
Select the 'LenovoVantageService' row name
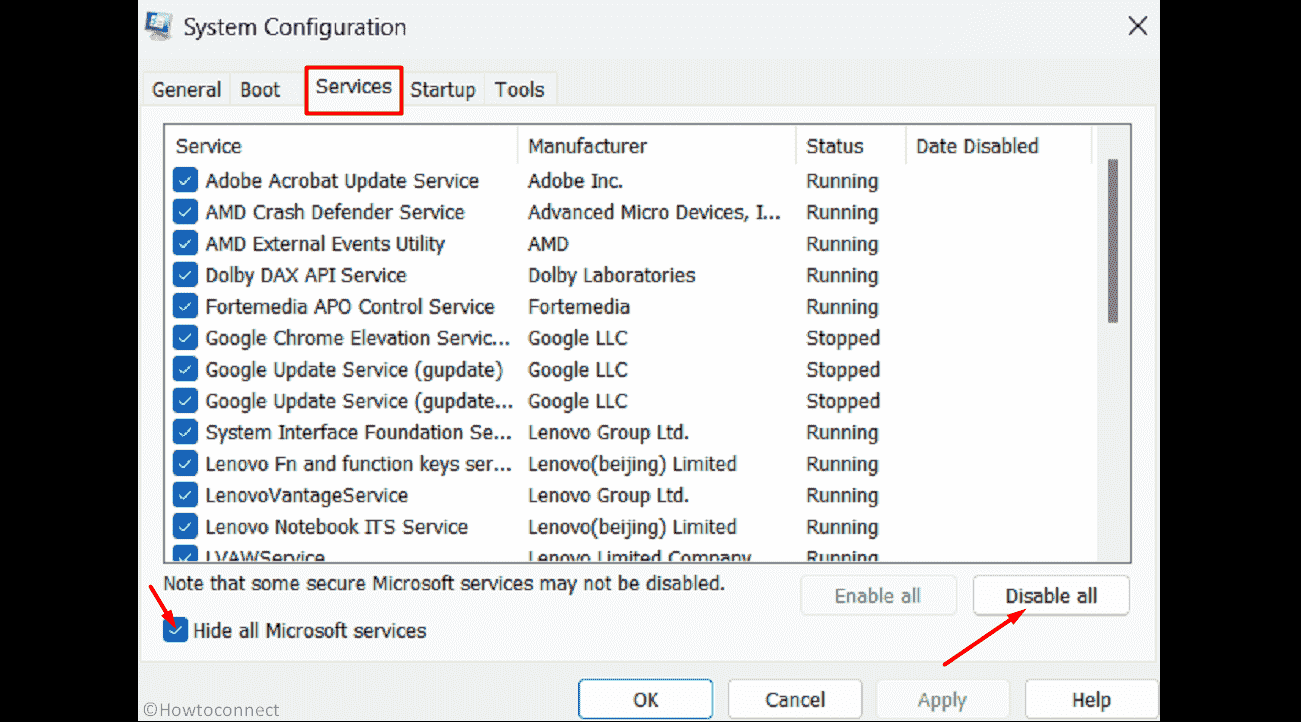click(x=307, y=496)
